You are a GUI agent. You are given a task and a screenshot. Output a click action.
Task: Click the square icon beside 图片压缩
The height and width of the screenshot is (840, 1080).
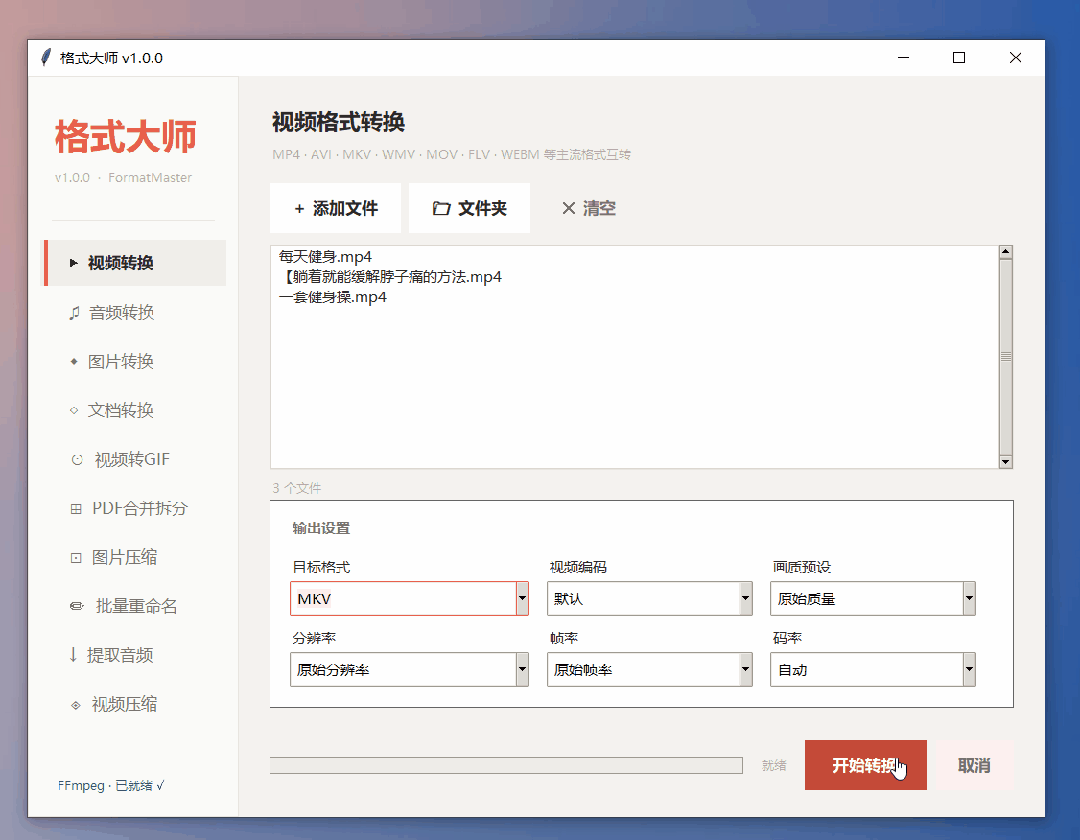tap(76, 558)
